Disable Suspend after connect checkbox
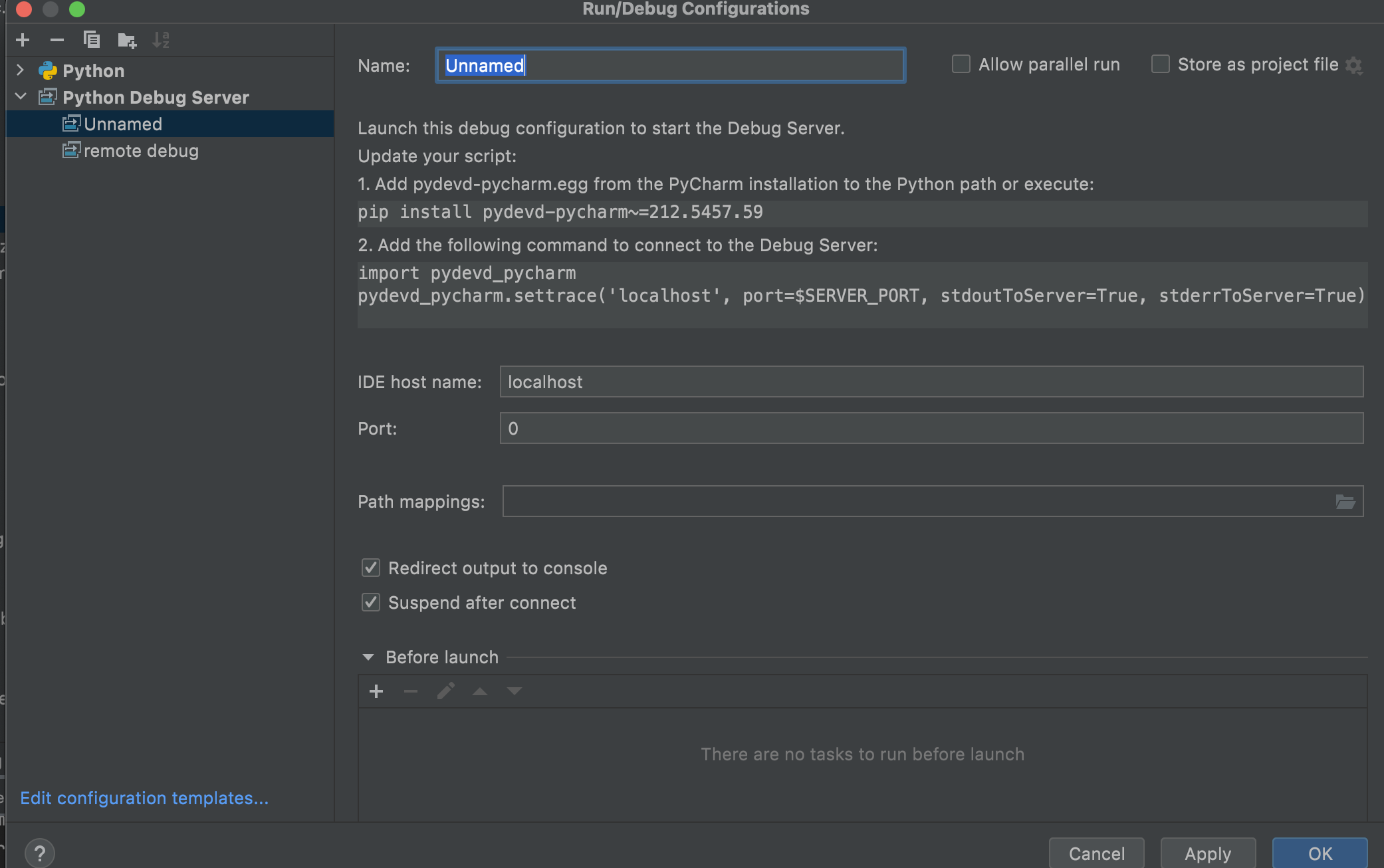The width and height of the screenshot is (1384, 868). [371, 602]
